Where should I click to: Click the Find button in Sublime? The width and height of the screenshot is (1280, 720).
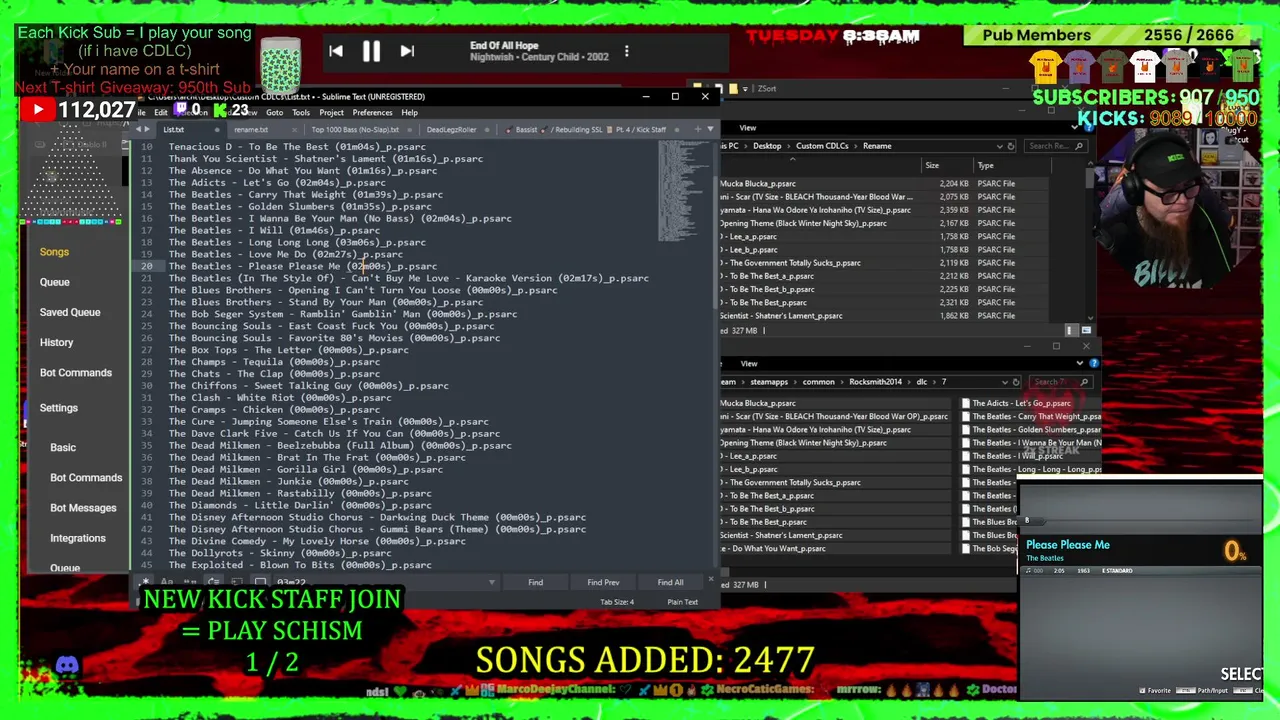coord(535,582)
